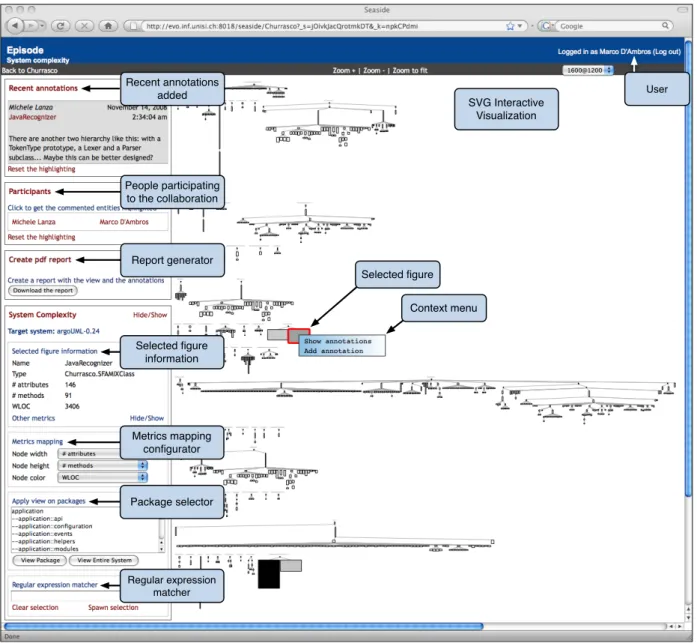This screenshot has width=697, height=643.
Task: Select participant Michele Lanza
Action: pyautogui.click(x=33, y=222)
